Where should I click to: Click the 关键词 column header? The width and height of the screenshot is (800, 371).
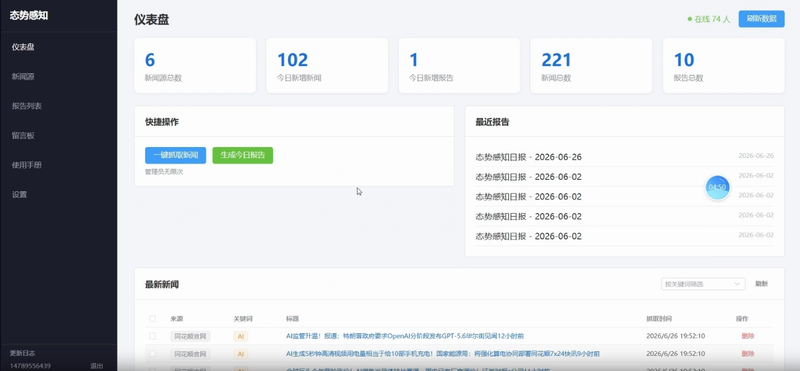click(243, 318)
